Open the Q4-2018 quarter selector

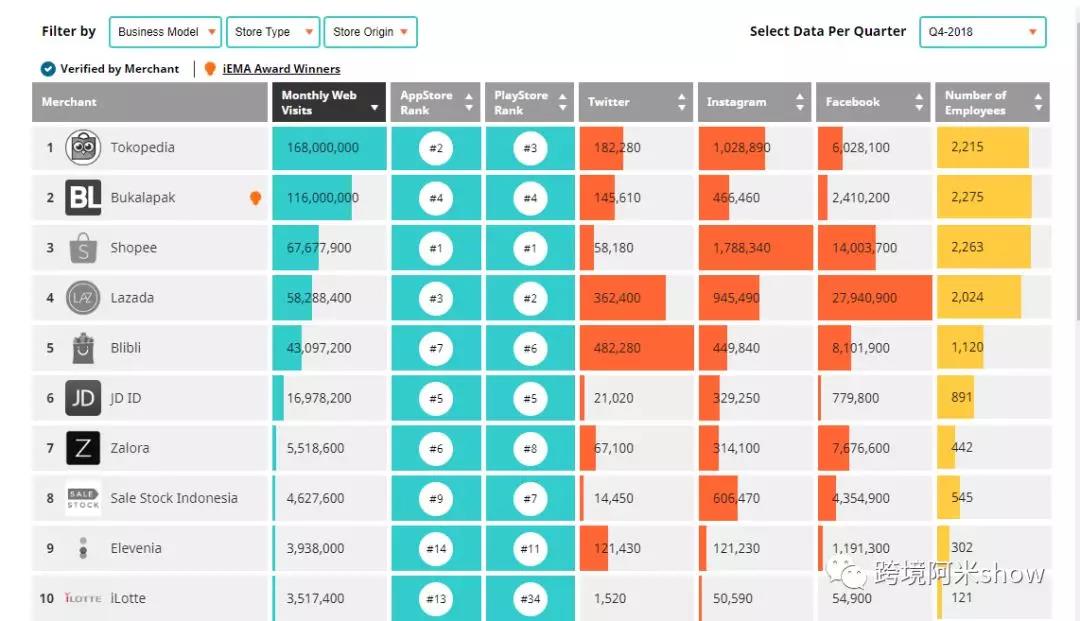click(982, 32)
